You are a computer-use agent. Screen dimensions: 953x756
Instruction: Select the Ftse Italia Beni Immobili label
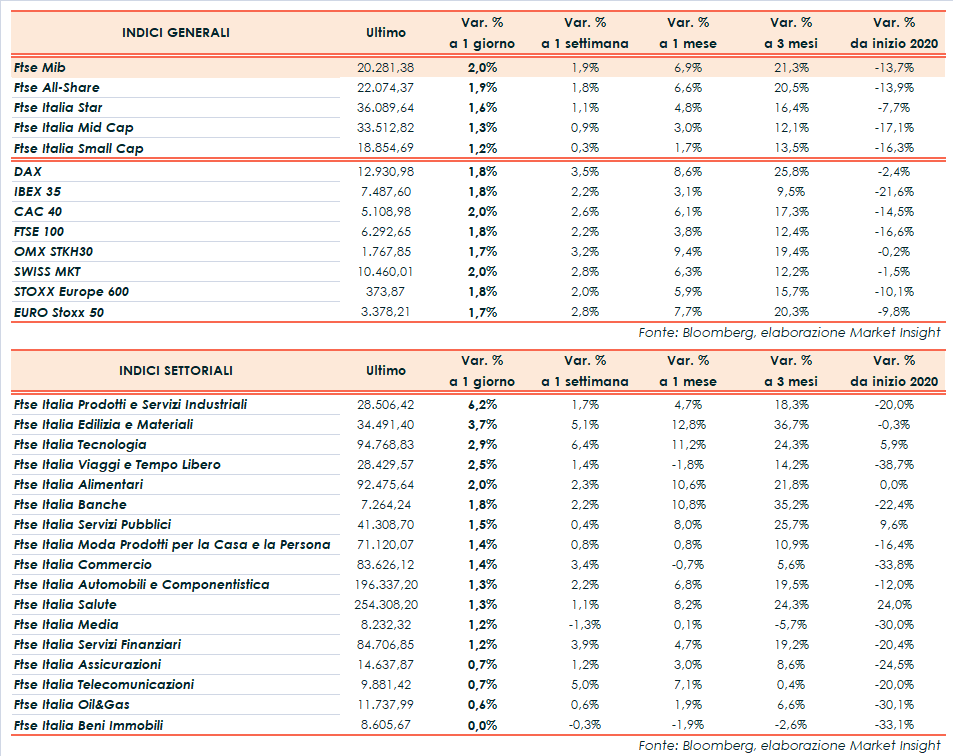click(88, 725)
